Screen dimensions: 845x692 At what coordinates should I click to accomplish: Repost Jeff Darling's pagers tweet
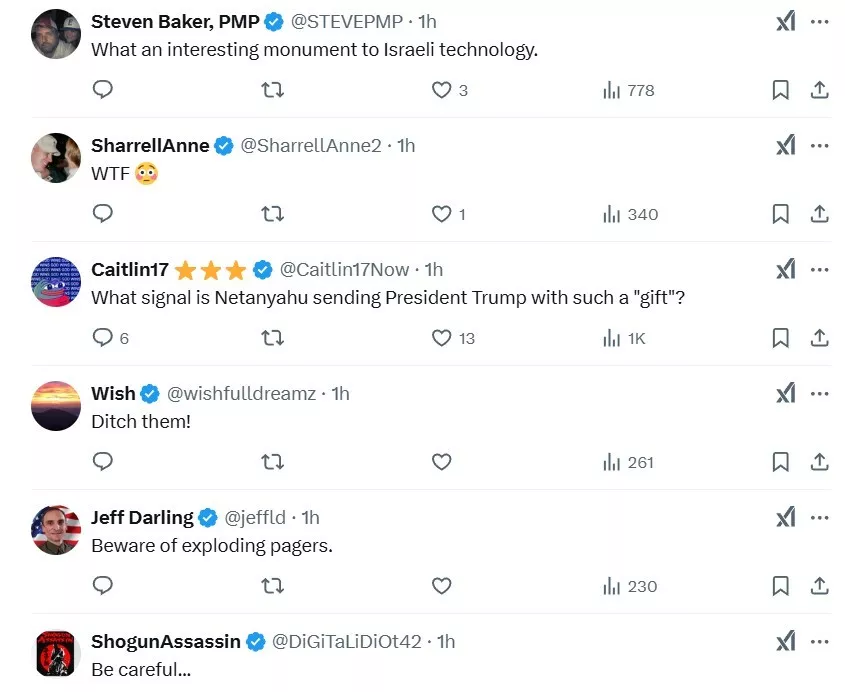tap(272, 586)
